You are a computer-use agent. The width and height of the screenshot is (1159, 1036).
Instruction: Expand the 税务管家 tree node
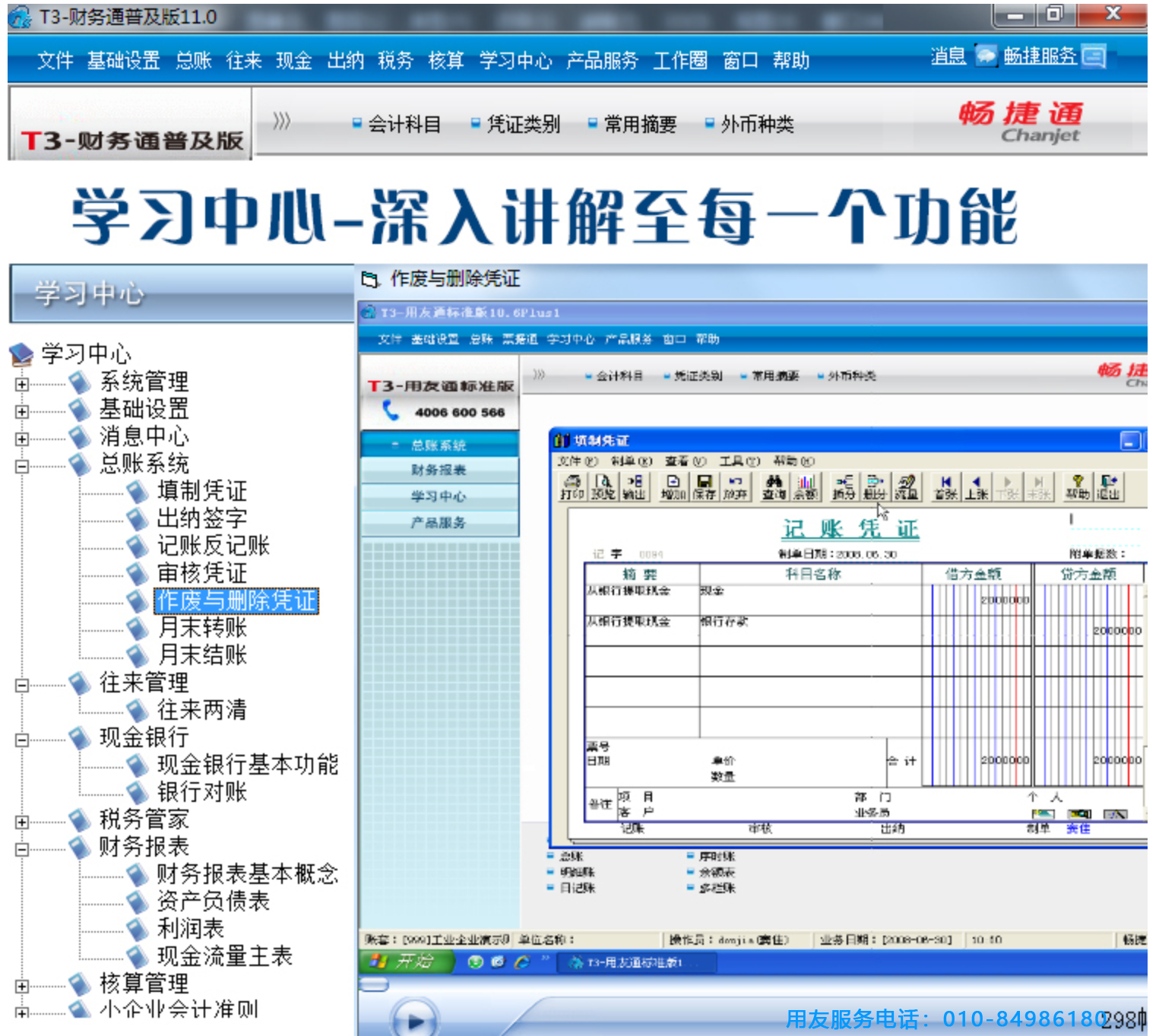click(x=22, y=822)
